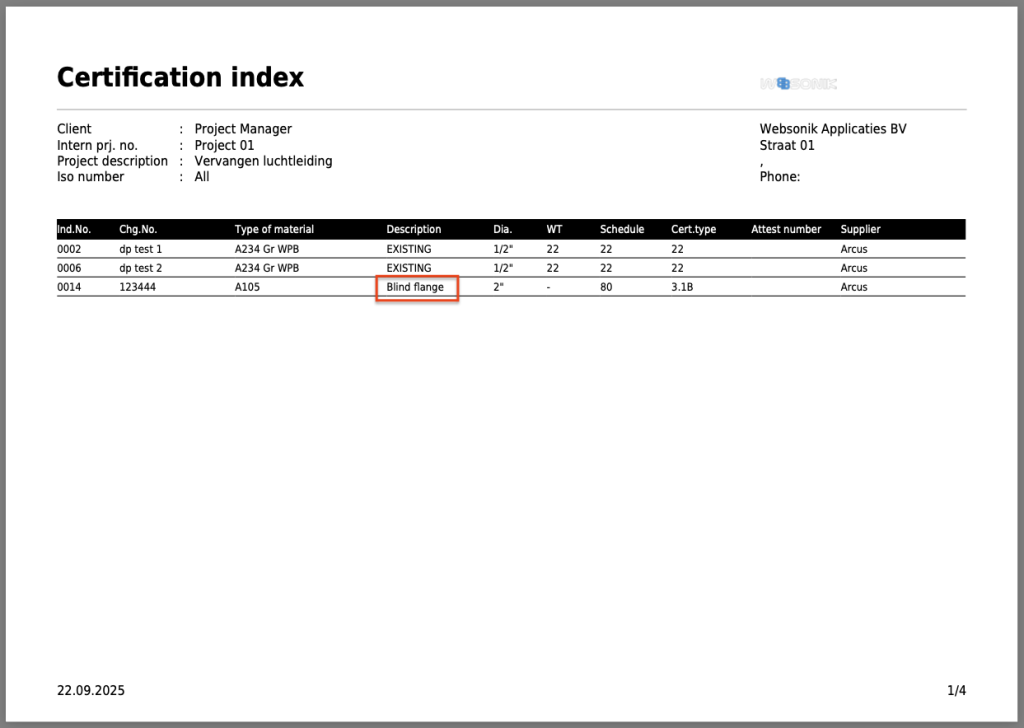Click the Vervangen luchtleiding project description
1024x728 pixels.
[x=263, y=161]
